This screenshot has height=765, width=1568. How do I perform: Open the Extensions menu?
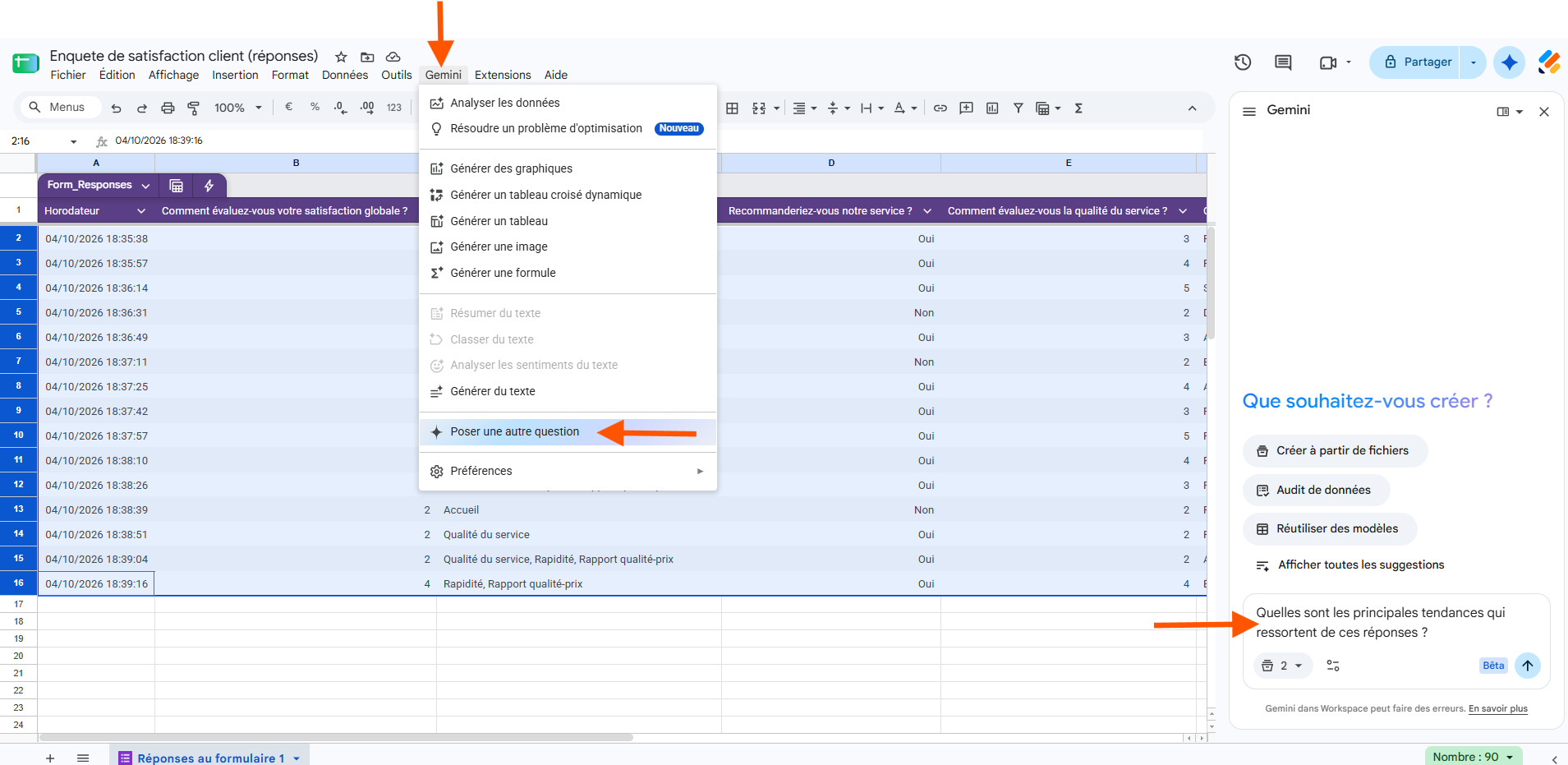coord(503,75)
